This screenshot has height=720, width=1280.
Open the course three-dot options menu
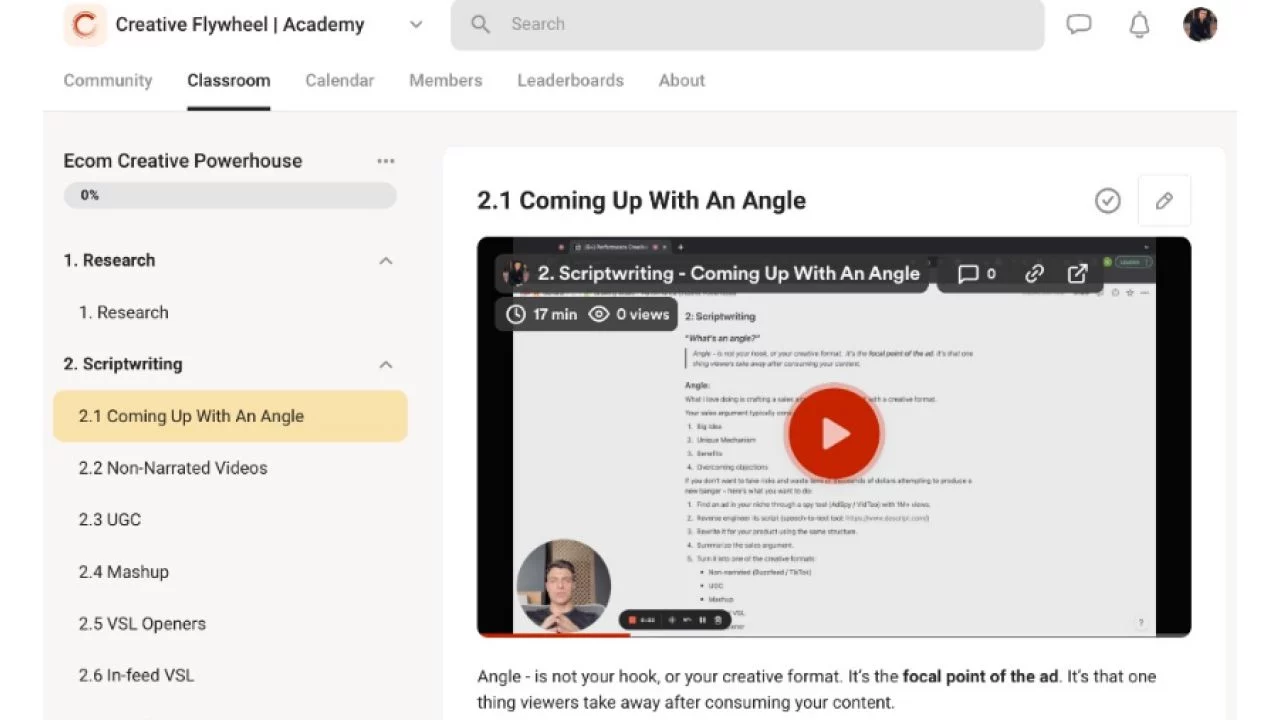click(386, 161)
